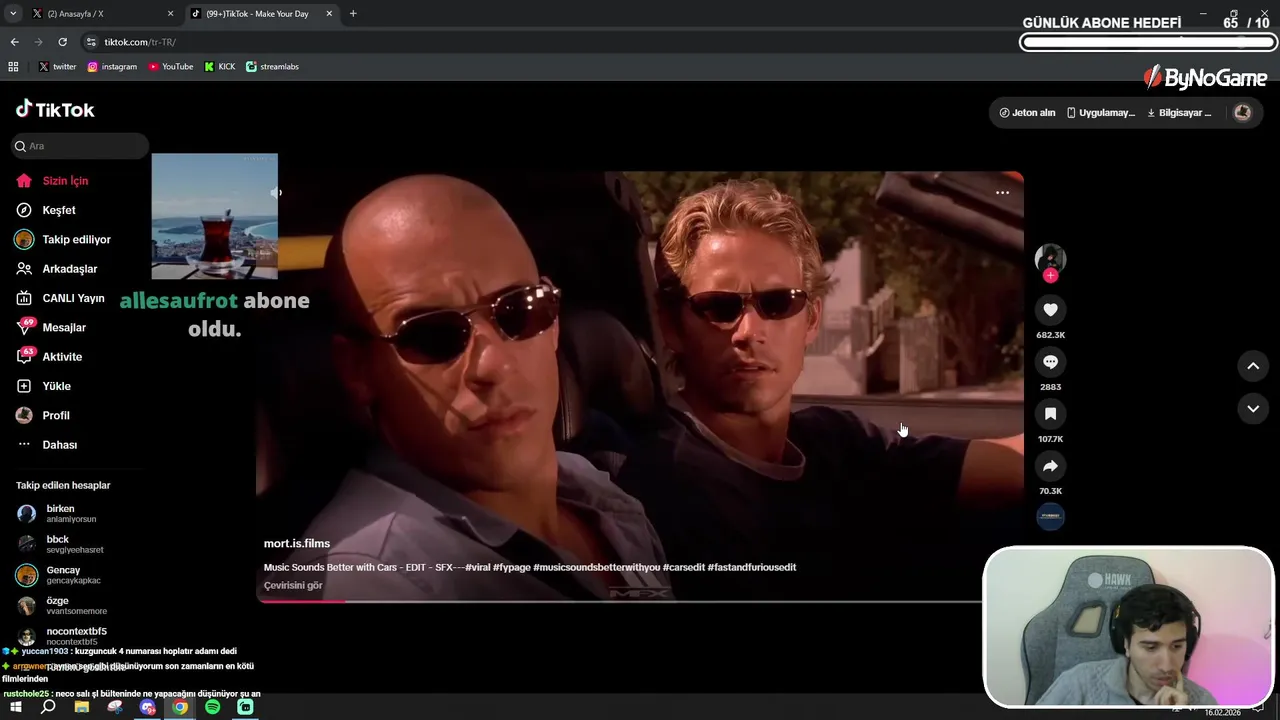Open the three-dot video options menu
The height and width of the screenshot is (720, 1280).
pos(1002,193)
